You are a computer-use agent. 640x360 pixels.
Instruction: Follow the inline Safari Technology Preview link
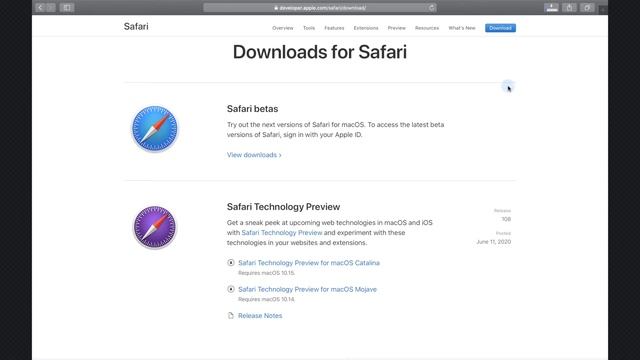282,233
